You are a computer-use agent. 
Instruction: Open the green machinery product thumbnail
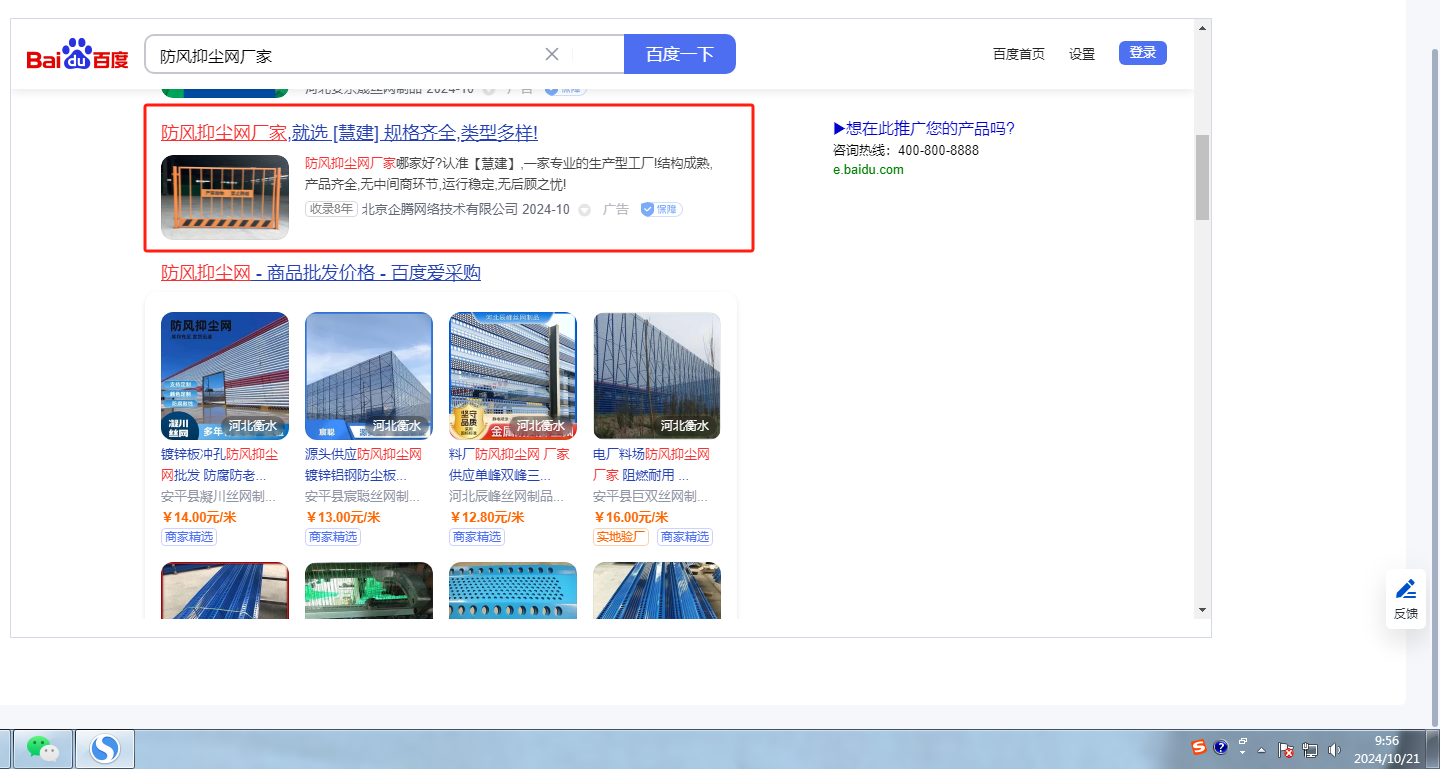(x=369, y=590)
